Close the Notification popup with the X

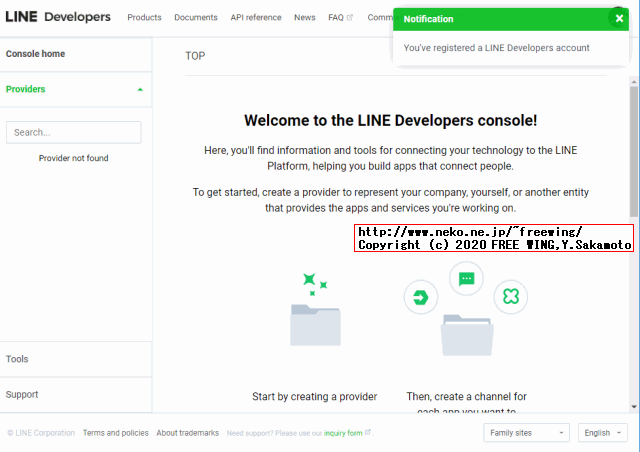point(619,18)
